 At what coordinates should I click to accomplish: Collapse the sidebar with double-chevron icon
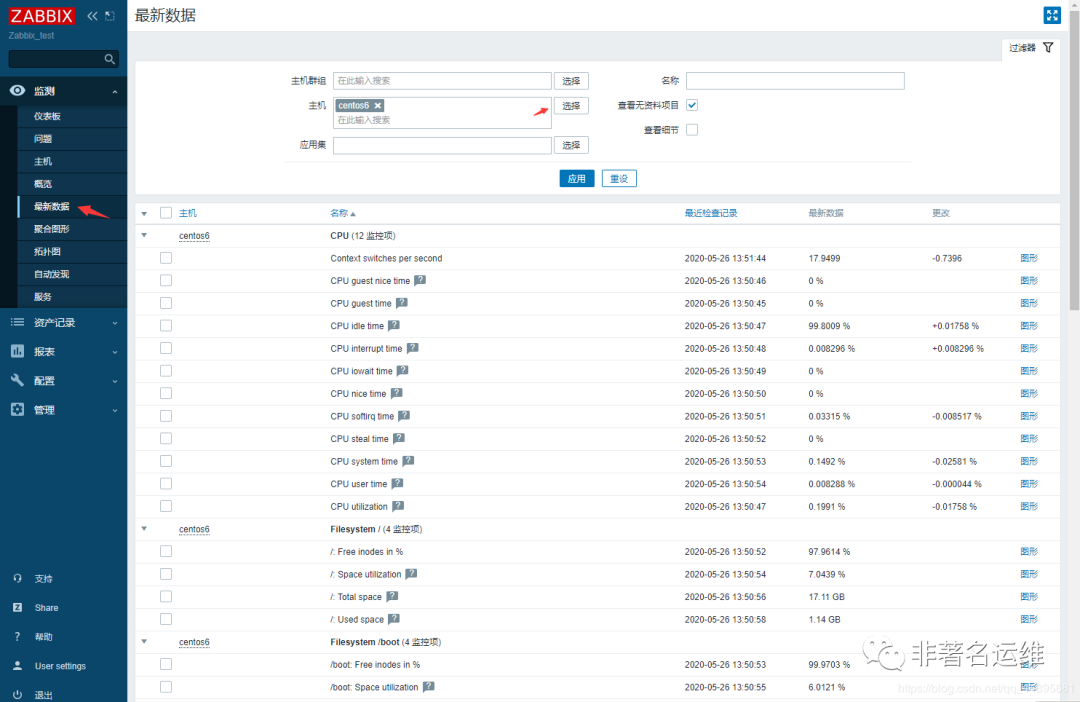click(x=92, y=16)
